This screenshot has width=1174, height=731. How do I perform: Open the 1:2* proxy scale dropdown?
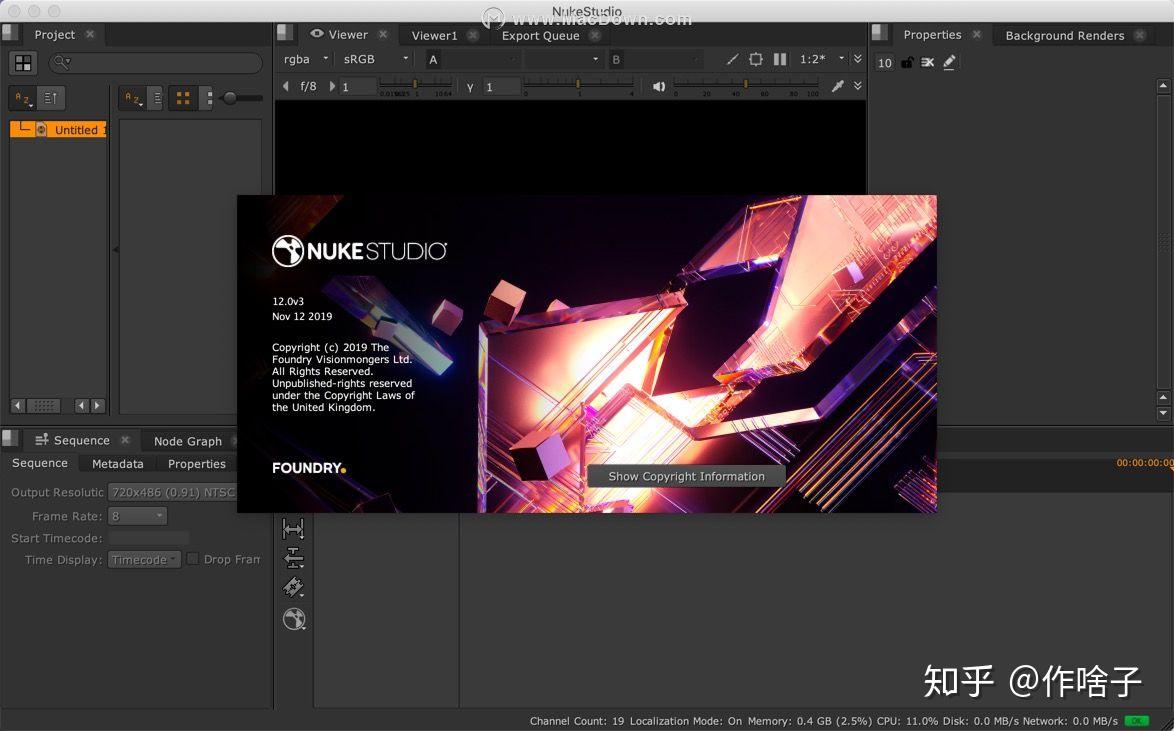click(823, 59)
